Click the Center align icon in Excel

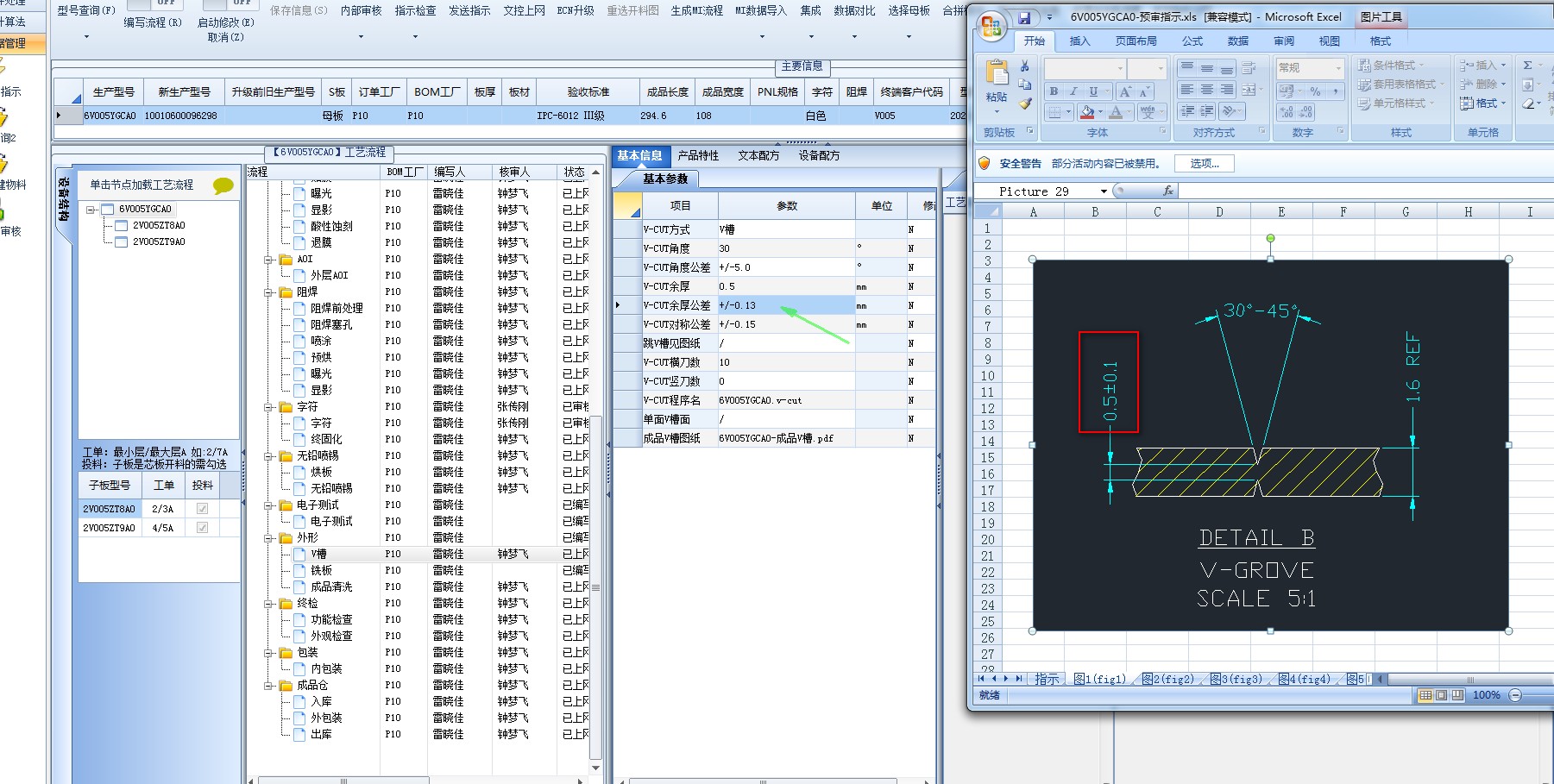tap(1207, 90)
